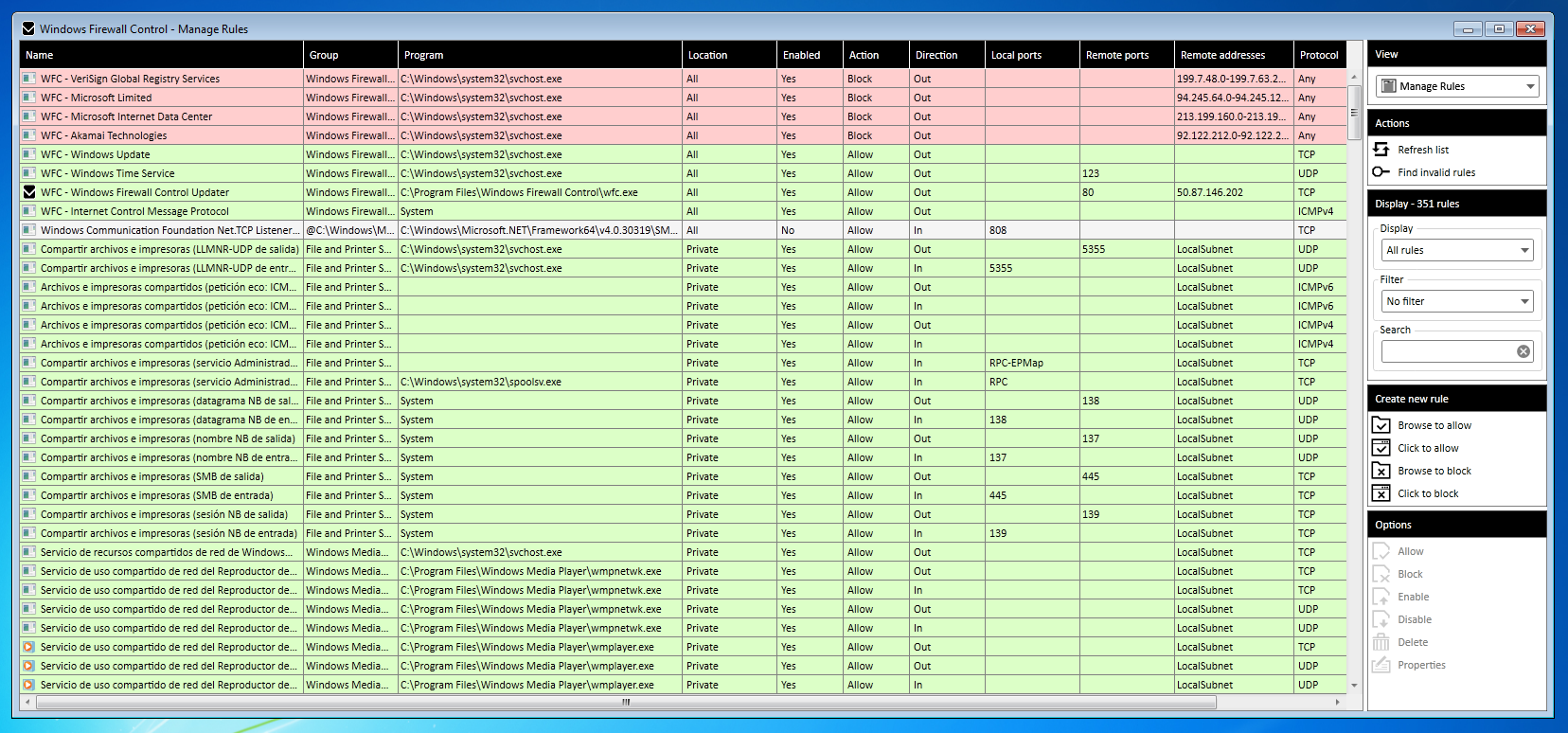
Task: Click the horizontal scrollbar thumb below the rules
Action: 626,702
